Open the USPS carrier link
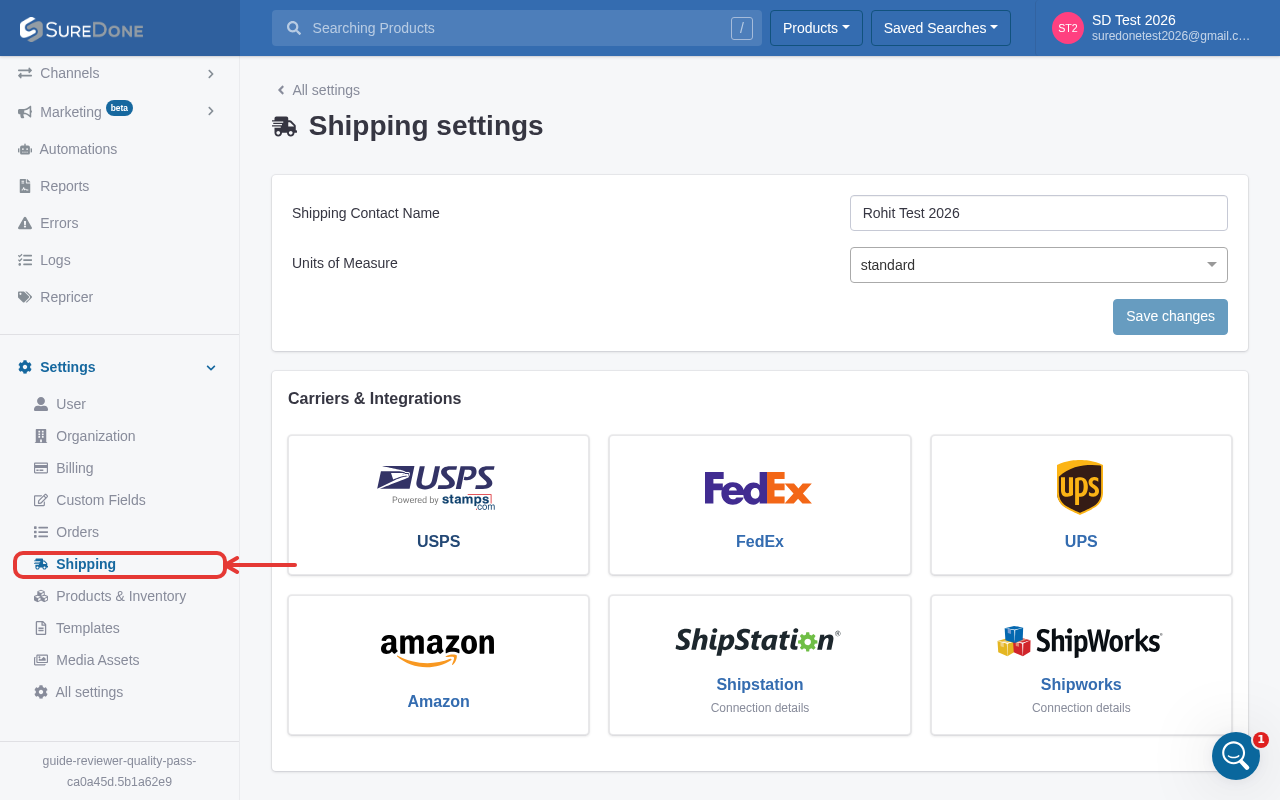This screenshot has height=800, width=1280. click(x=438, y=541)
